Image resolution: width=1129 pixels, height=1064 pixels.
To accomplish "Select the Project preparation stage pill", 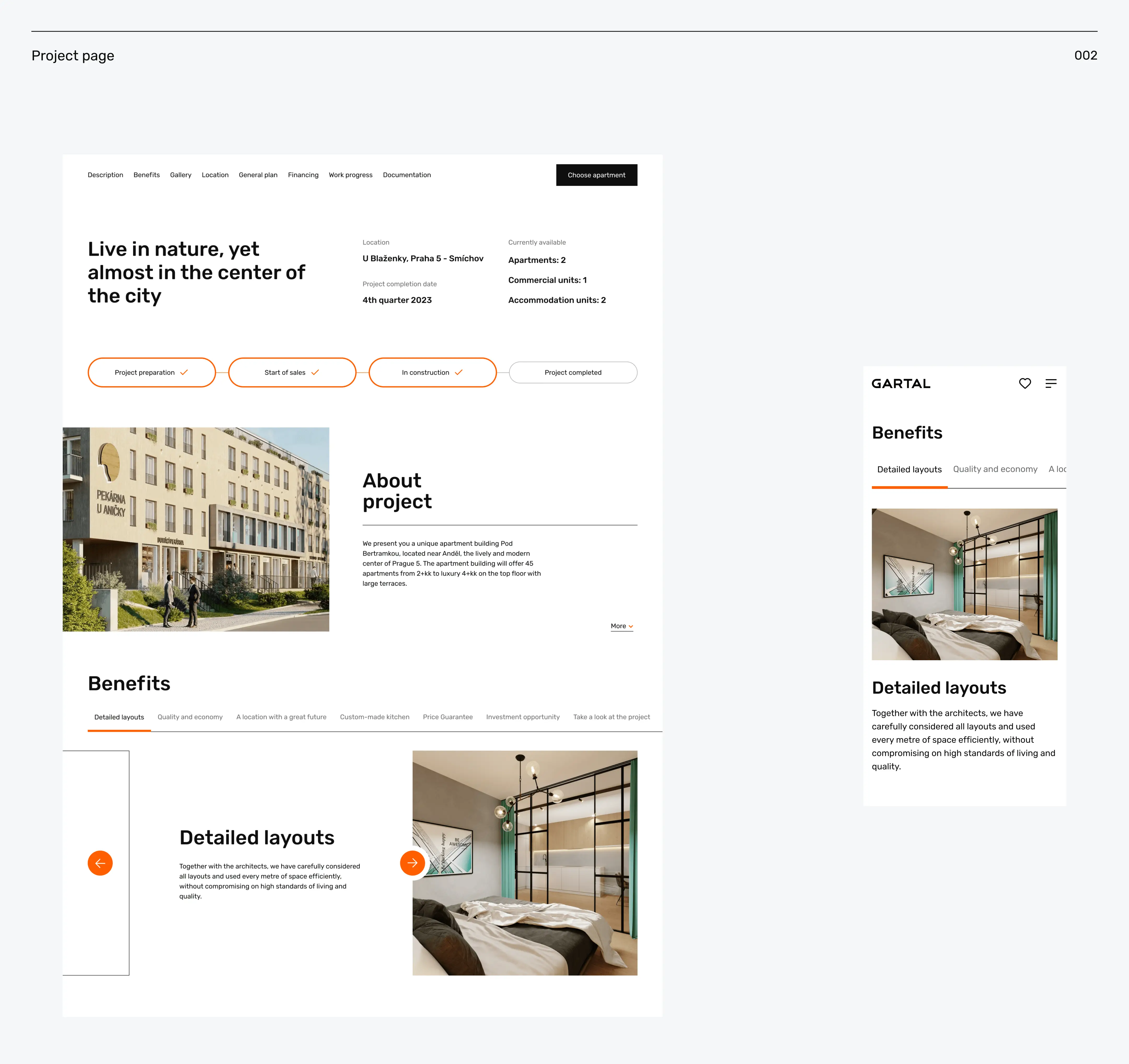I will click(151, 373).
